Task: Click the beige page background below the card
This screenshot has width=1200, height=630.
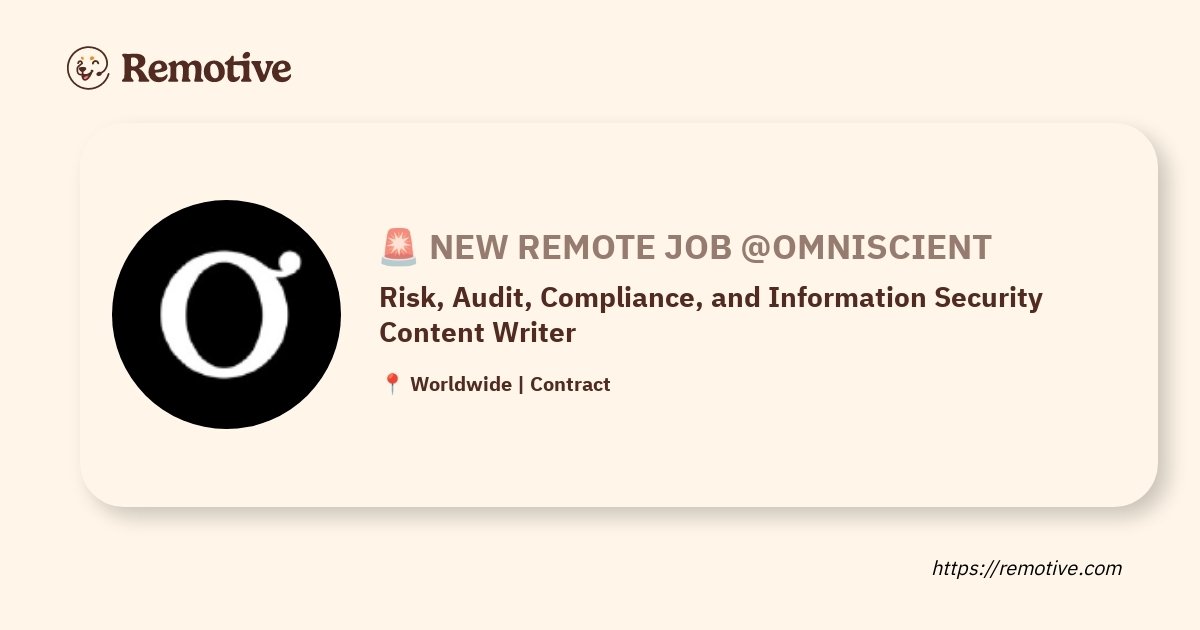Action: (500, 570)
